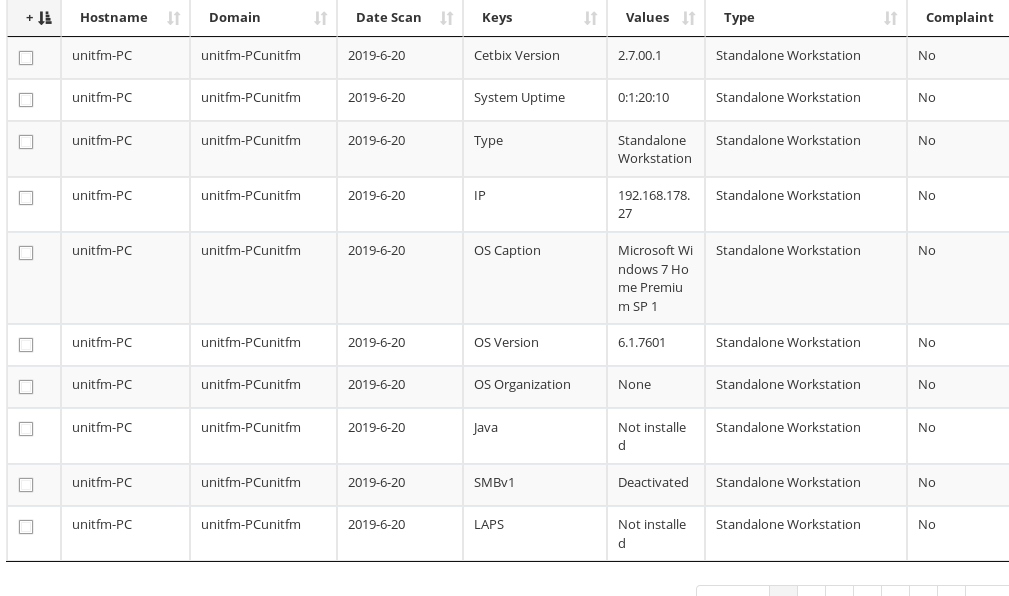Click the highlighted pagination page button
Viewport: 1009px width, 596px height.
(783, 591)
